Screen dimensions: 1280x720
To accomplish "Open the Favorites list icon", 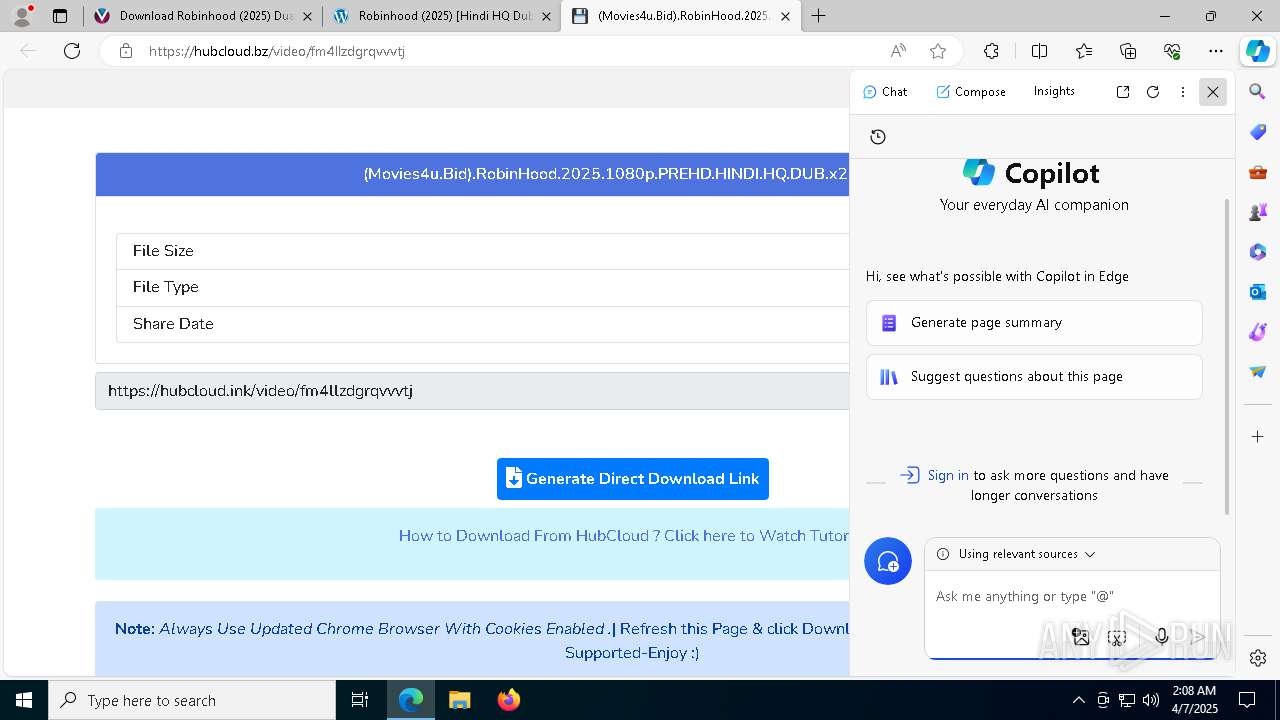I will [1084, 51].
